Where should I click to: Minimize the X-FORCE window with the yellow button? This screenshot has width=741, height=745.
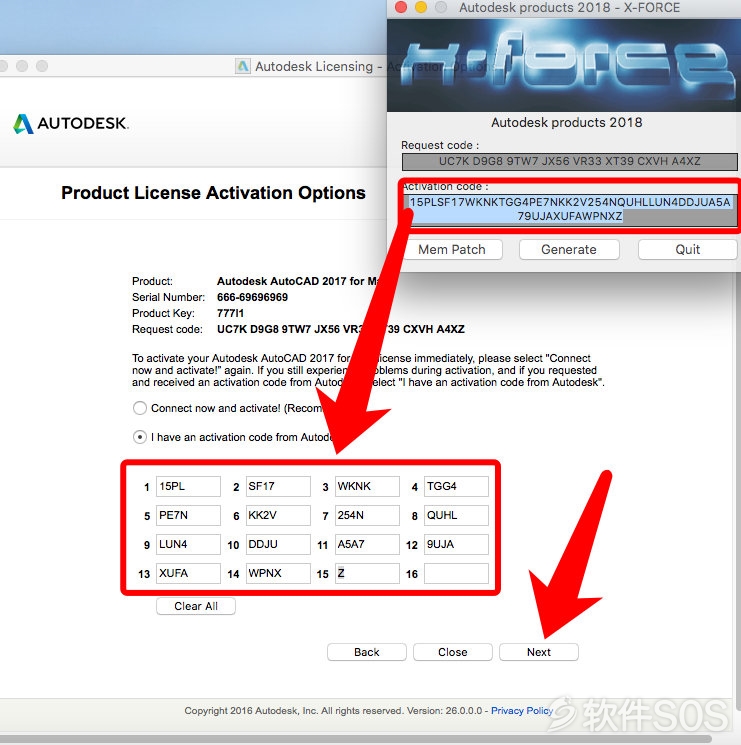tap(421, 7)
